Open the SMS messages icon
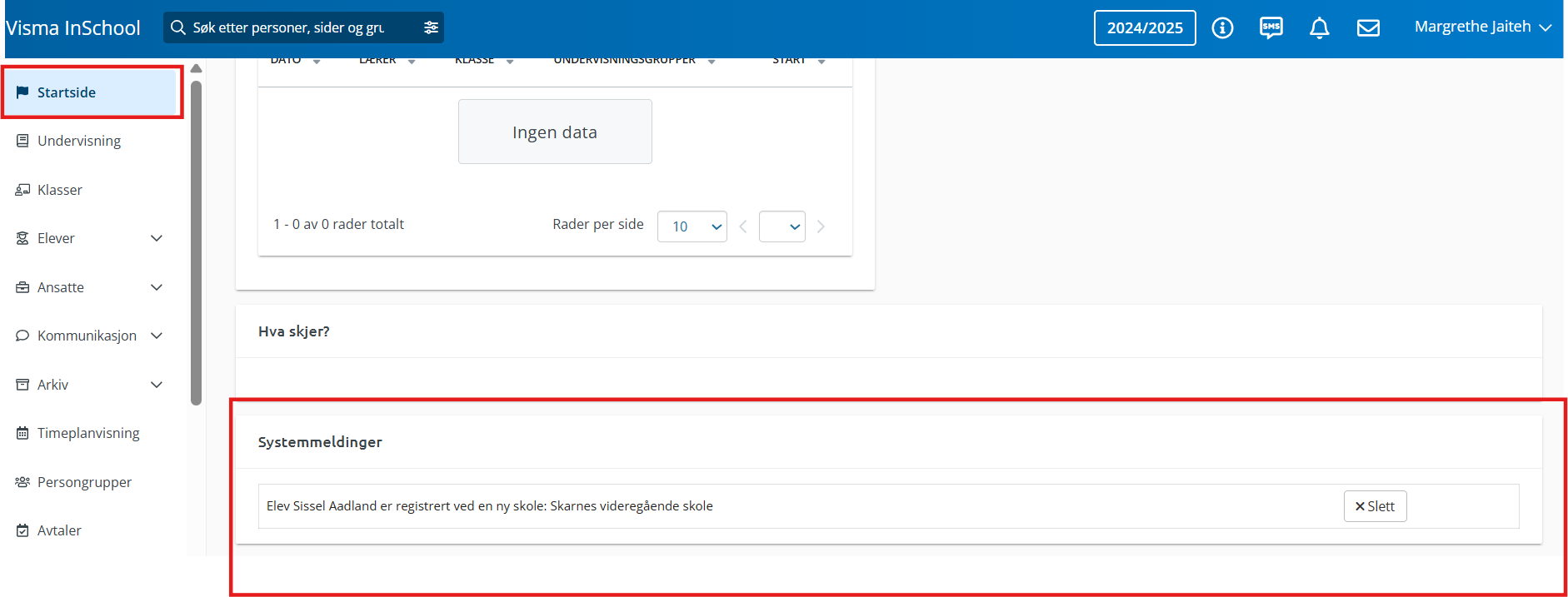This screenshot has height=597, width=1568. coord(1271,28)
